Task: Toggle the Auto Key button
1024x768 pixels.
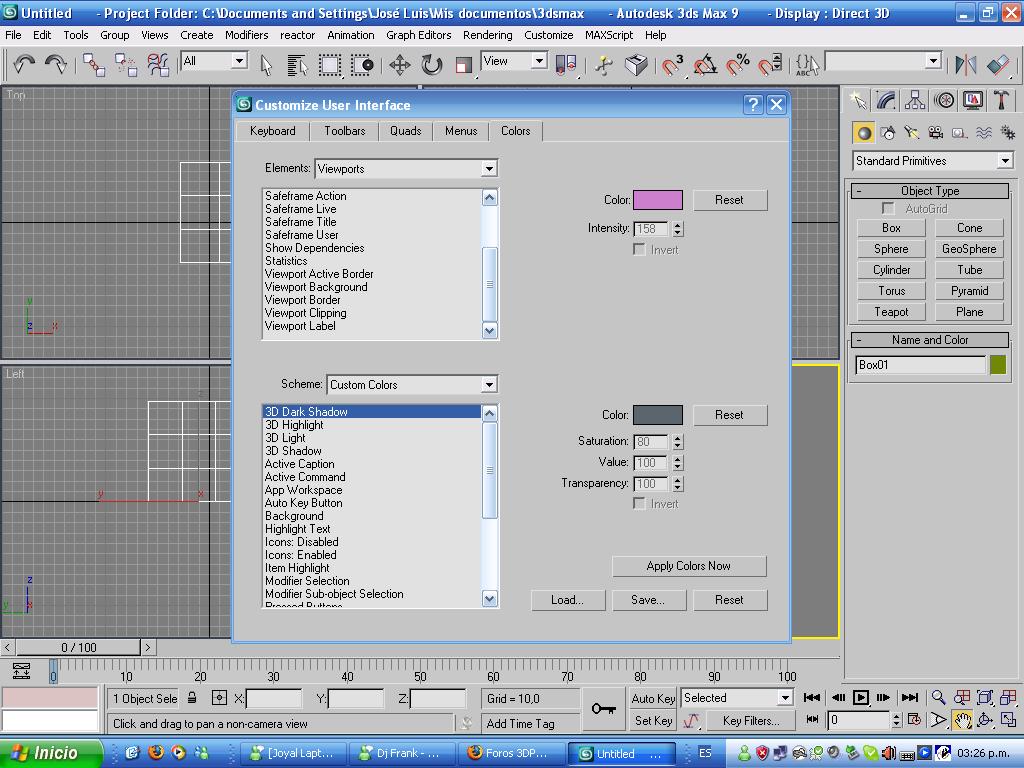Action: [653, 698]
